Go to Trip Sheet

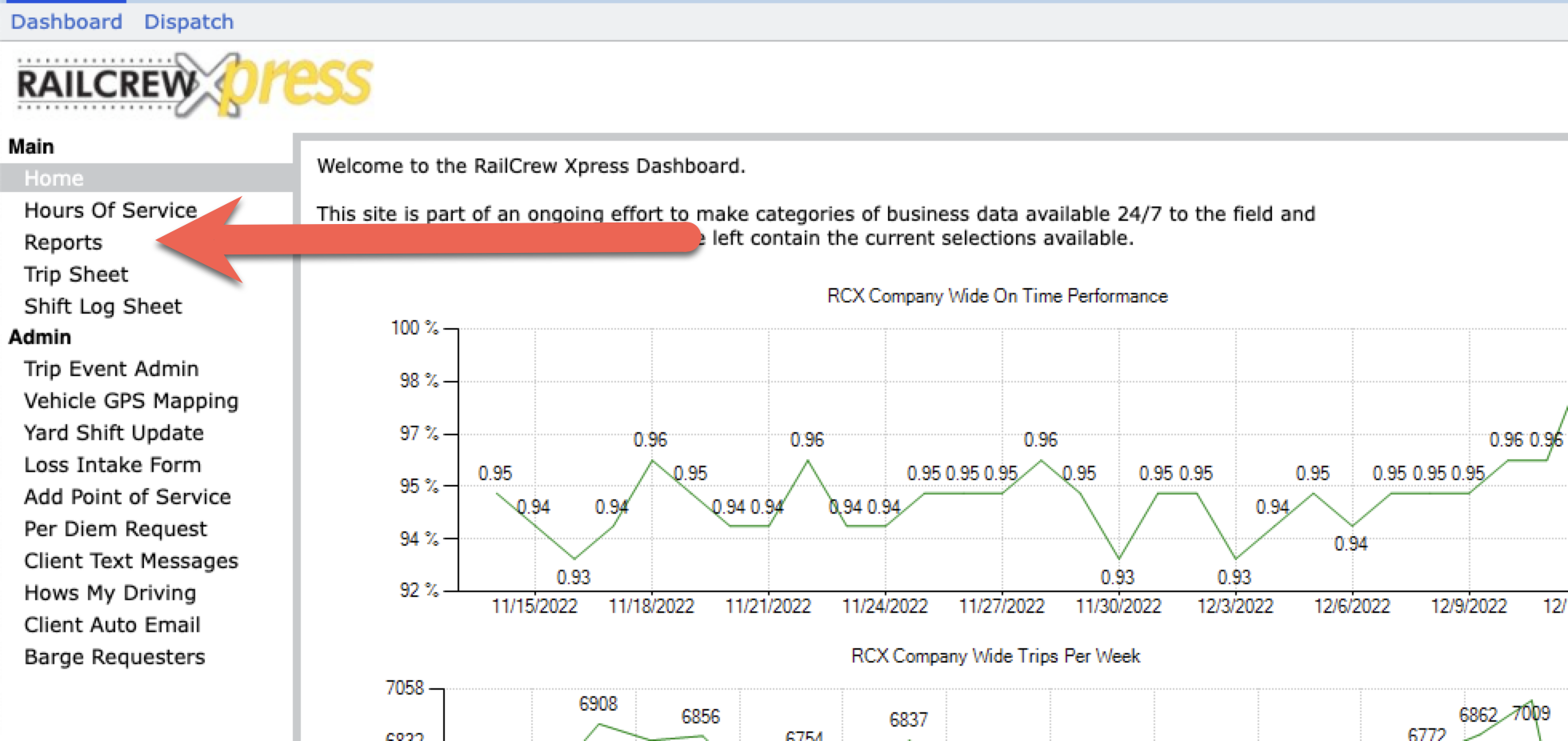(76, 274)
